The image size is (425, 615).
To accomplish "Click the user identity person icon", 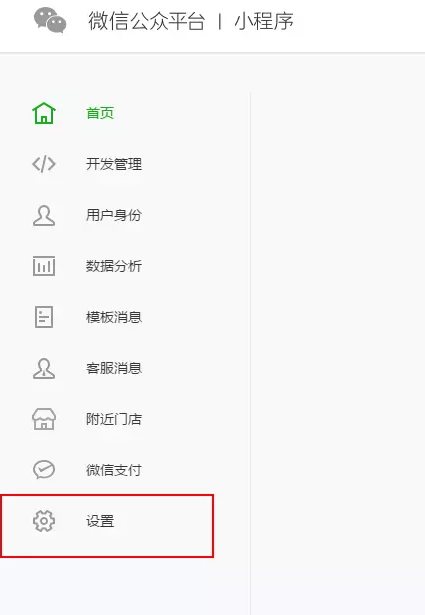I will coord(44,215).
